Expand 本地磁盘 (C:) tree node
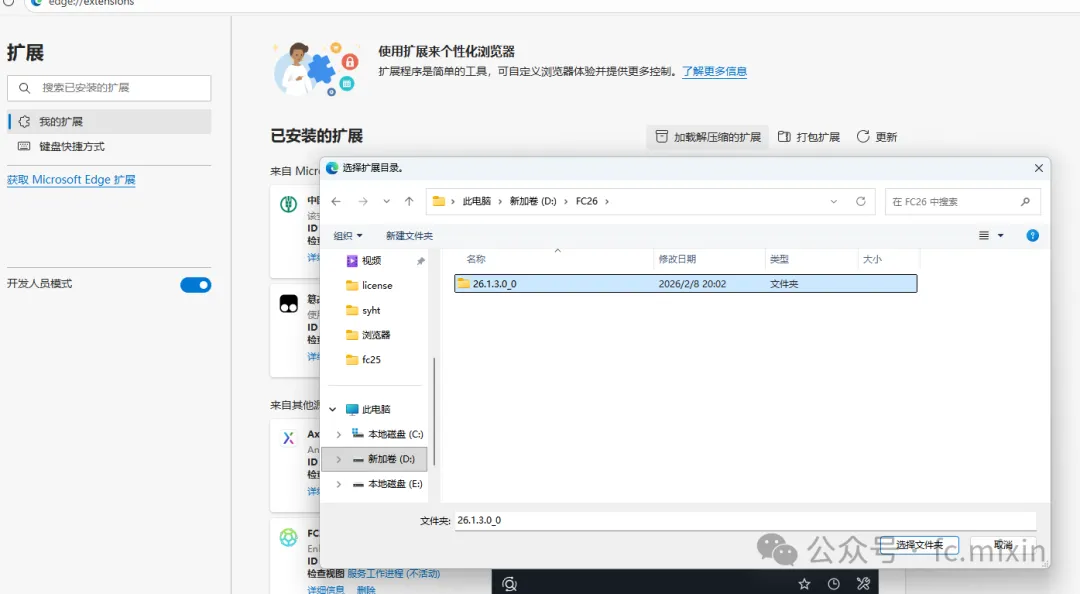Viewport: 1080px width, 594px height. [x=338, y=434]
